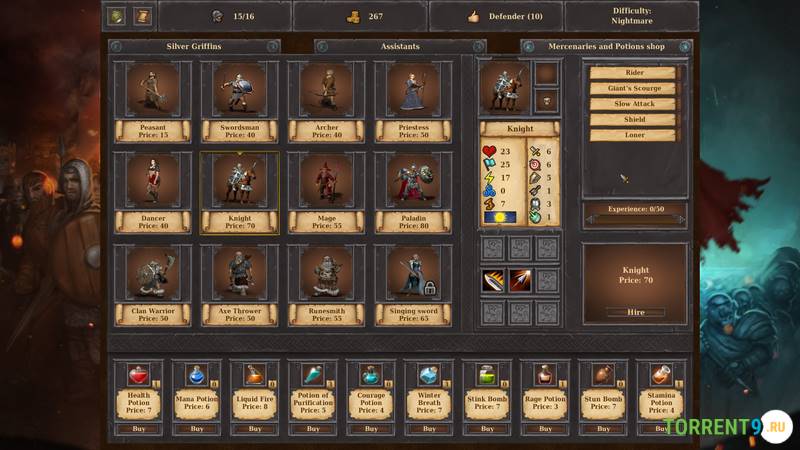Switch to the Assistants tab
This screenshot has width=800, height=450.
click(x=400, y=46)
